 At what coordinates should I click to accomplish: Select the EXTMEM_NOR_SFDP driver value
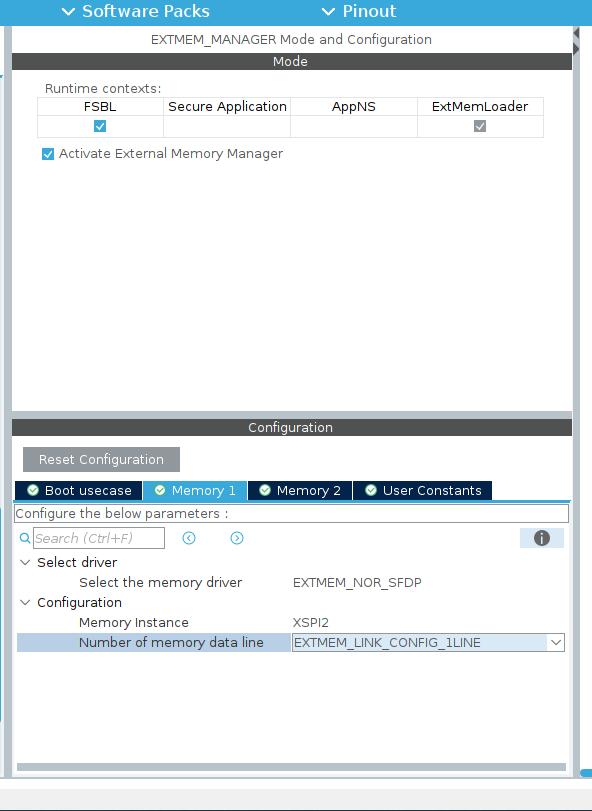click(x=357, y=582)
